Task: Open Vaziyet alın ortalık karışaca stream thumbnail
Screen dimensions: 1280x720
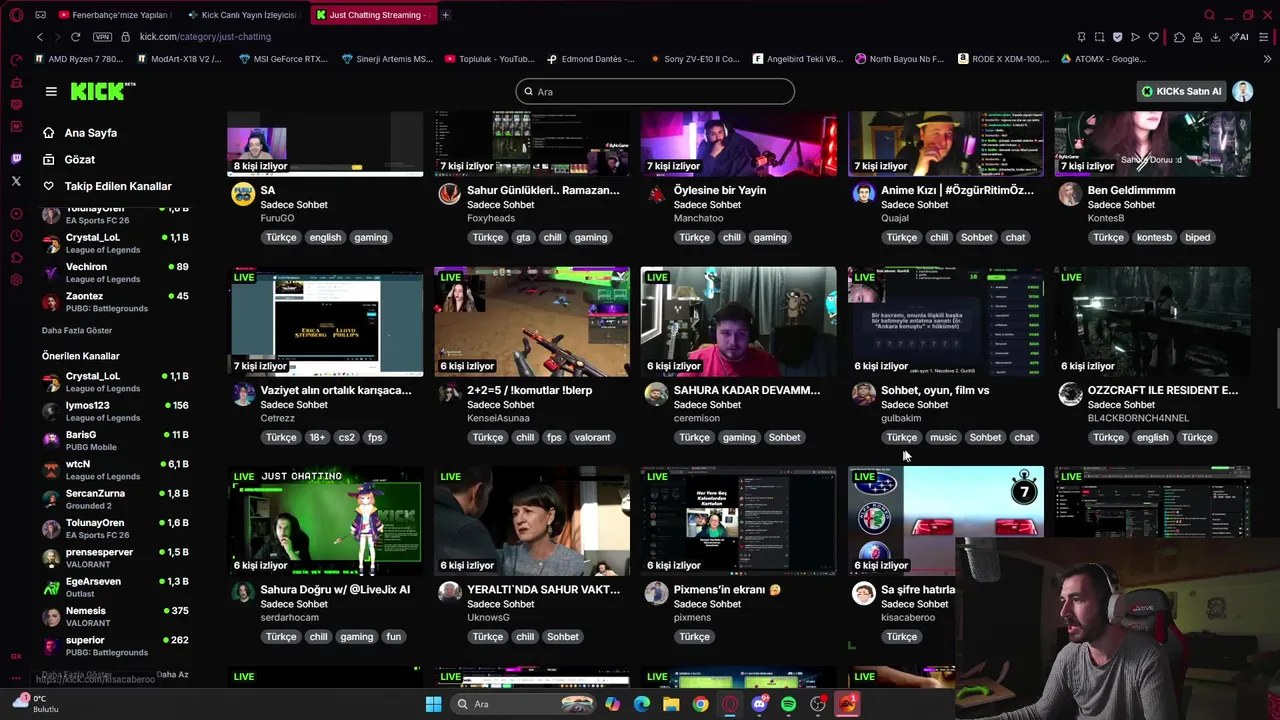Action: [326, 321]
